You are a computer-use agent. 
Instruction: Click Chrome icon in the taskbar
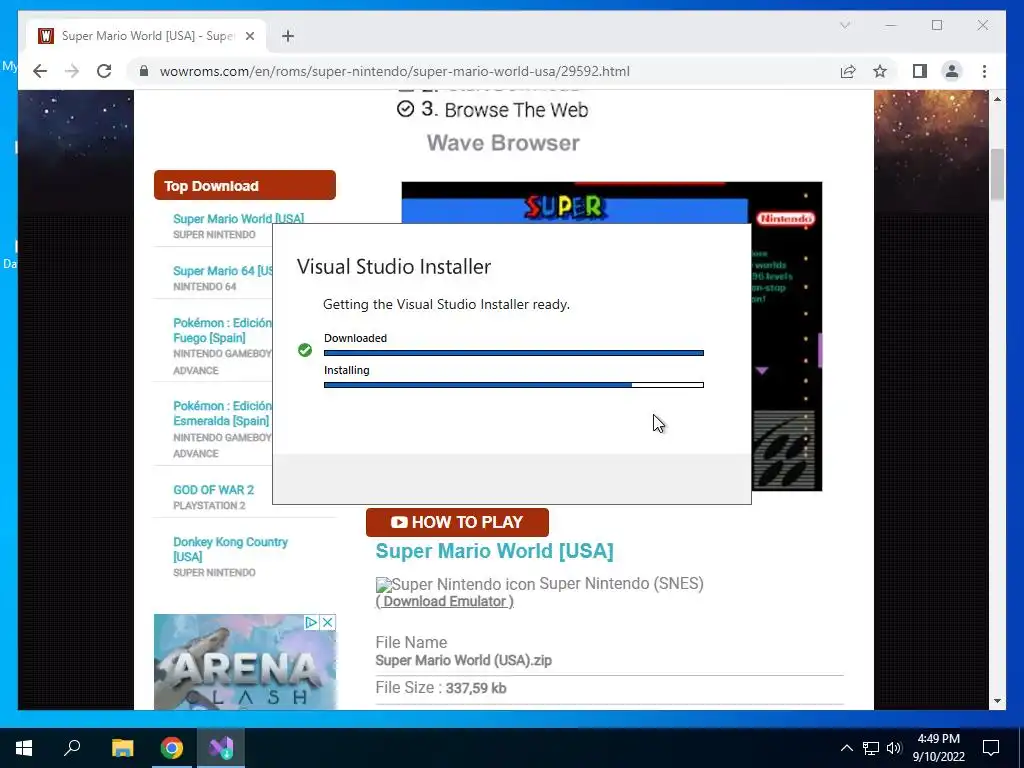point(172,748)
